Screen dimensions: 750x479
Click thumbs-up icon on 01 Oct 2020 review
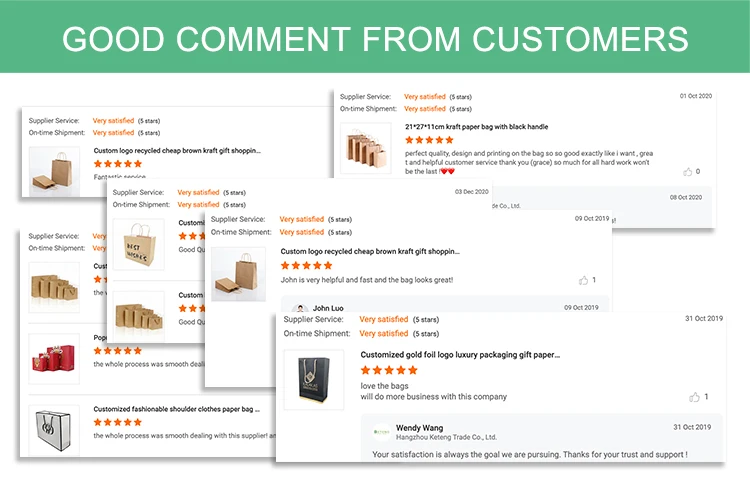[687, 171]
